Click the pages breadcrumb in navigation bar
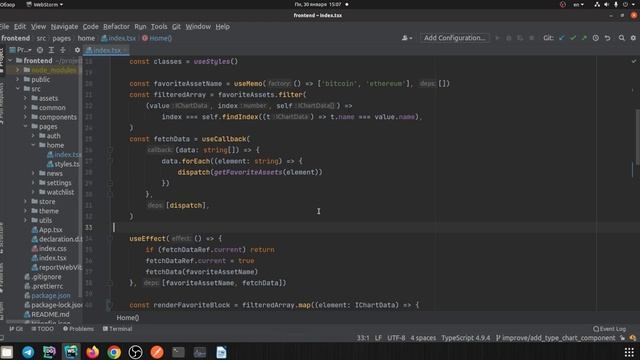The width and height of the screenshot is (640, 360). tap(61, 38)
